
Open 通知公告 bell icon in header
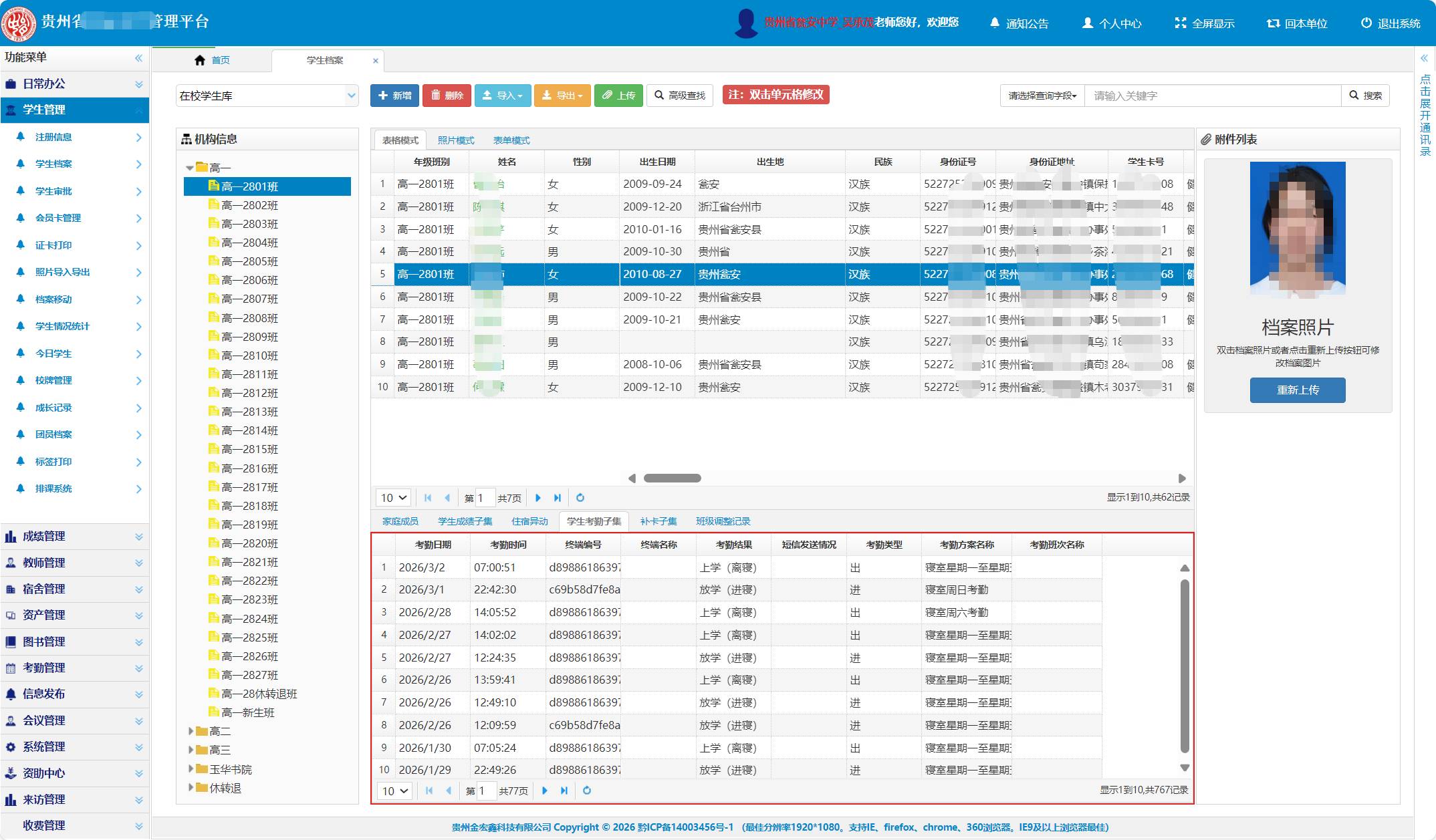click(x=994, y=23)
